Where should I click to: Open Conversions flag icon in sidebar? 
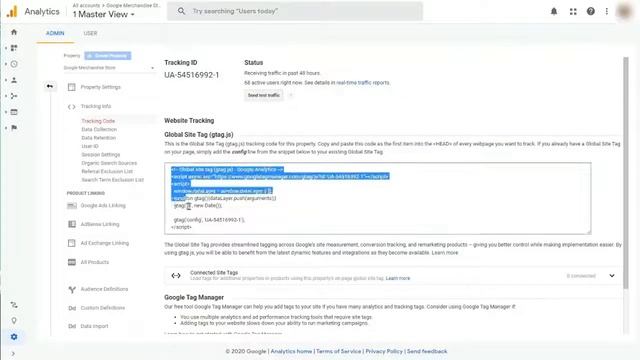pyautogui.click(x=14, y=128)
